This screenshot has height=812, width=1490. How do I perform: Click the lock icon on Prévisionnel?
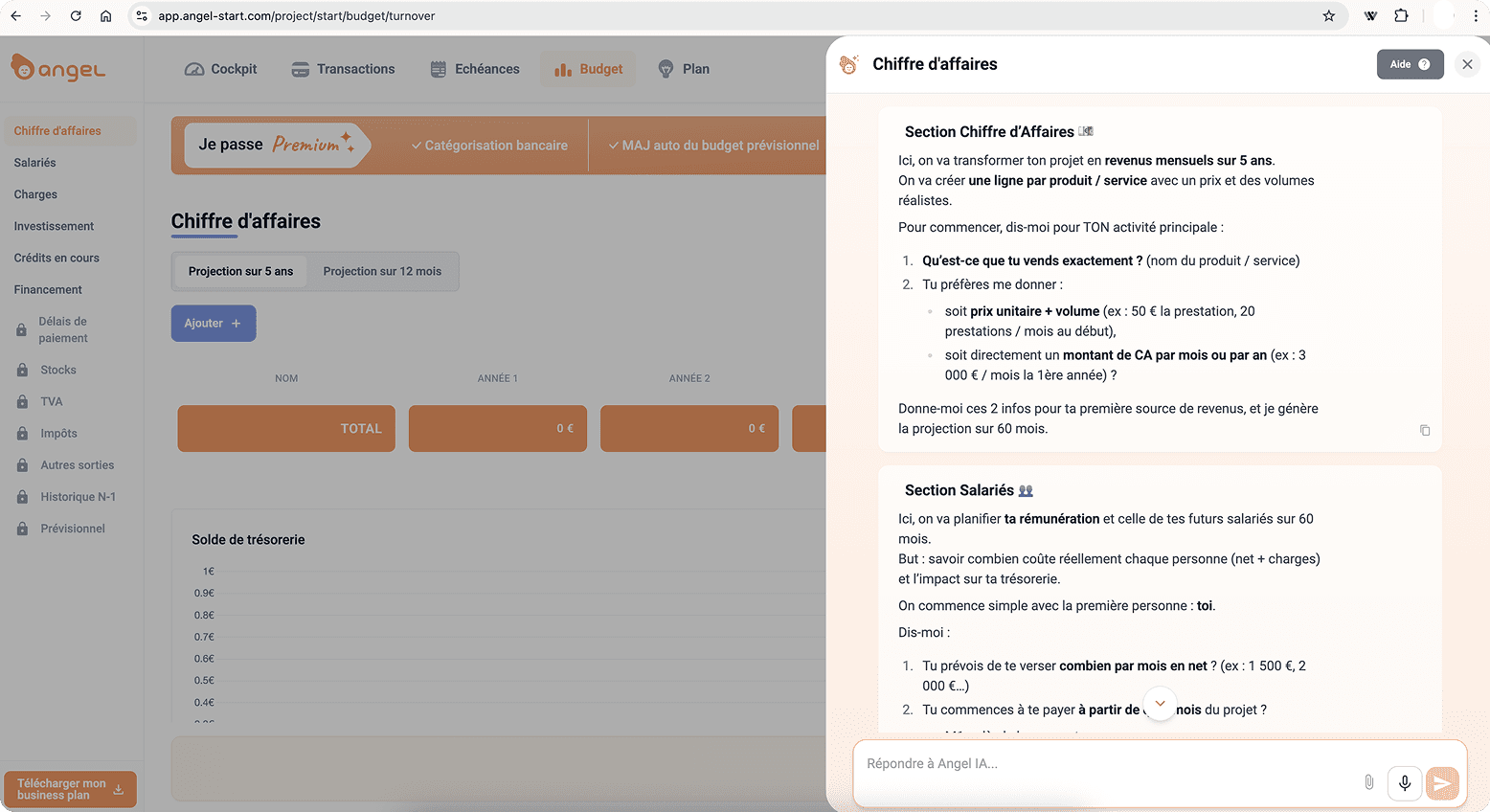point(20,528)
